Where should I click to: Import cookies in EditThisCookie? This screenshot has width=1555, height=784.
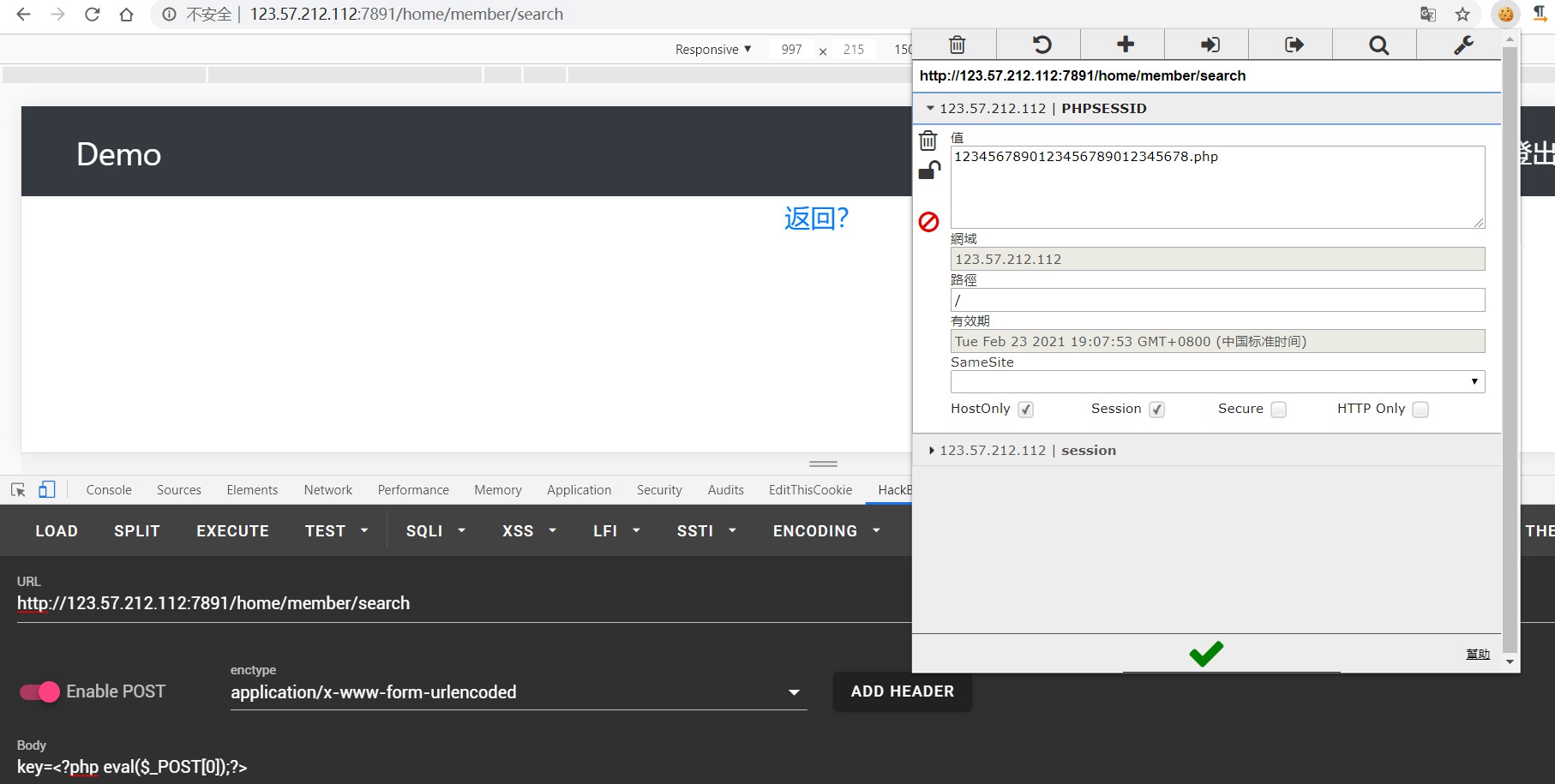tap(1209, 45)
